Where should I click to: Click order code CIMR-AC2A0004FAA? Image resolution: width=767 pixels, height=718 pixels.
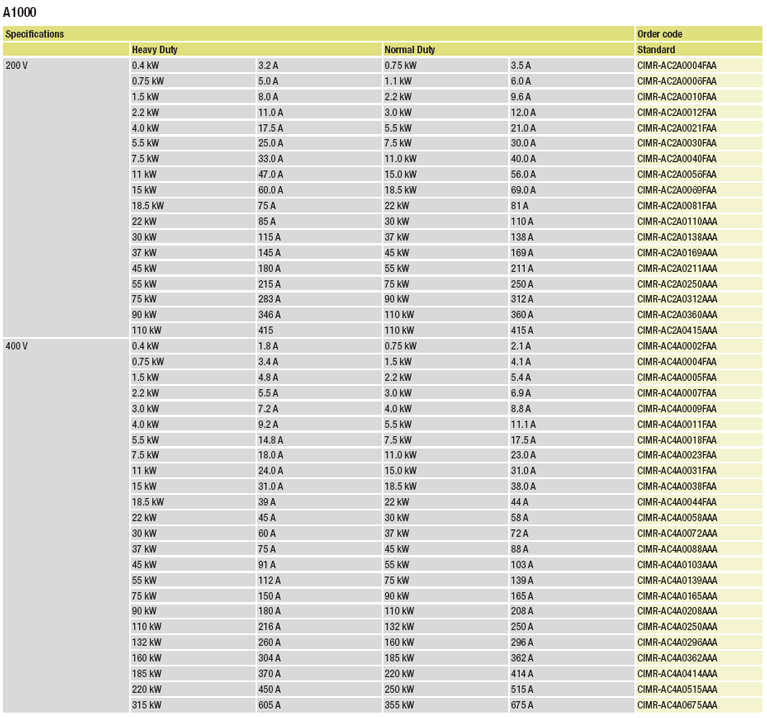[x=690, y=65]
